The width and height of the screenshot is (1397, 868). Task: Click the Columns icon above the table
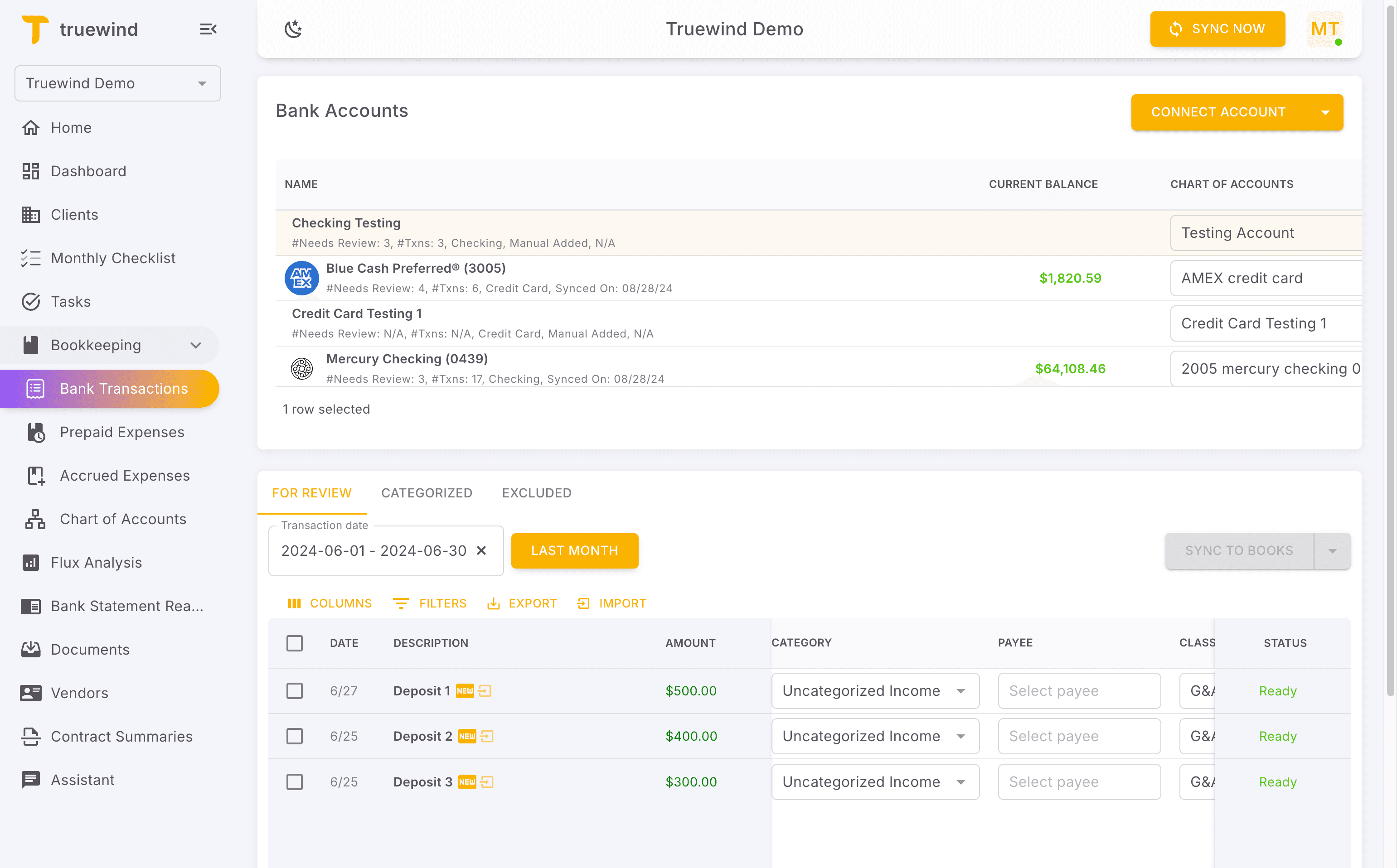click(x=295, y=603)
